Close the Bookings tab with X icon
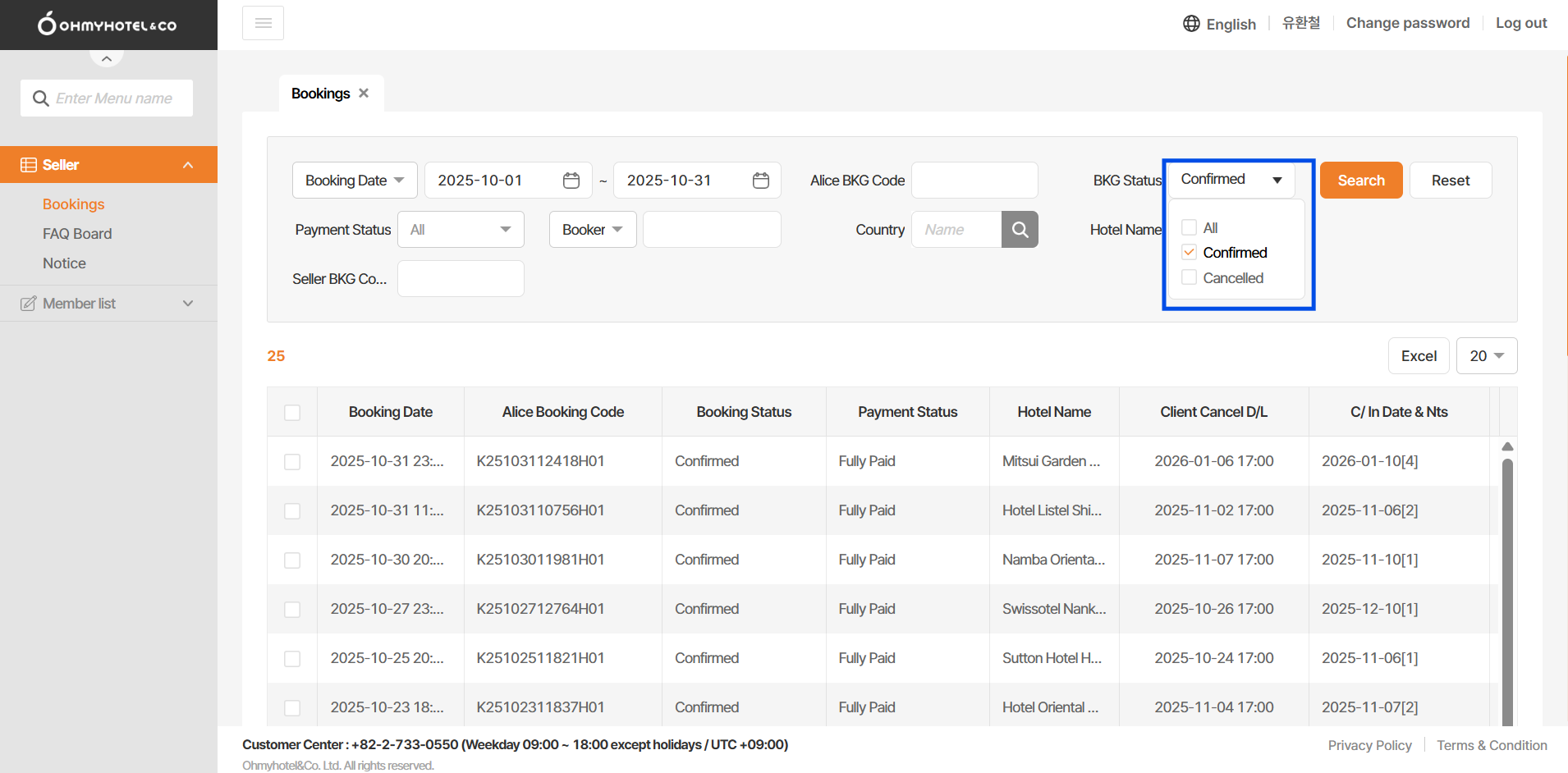This screenshot has height=773, width=1568. click(364, 94)
